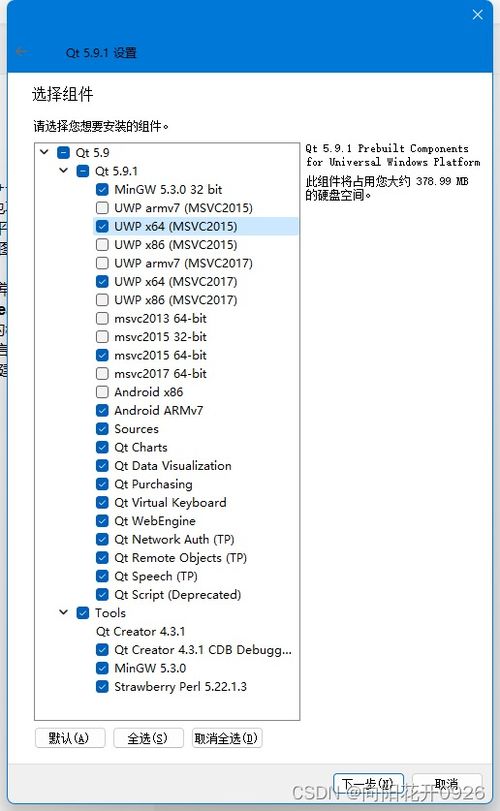Collapse the Qt 5.9 tree node

click(x=44, y=152)
